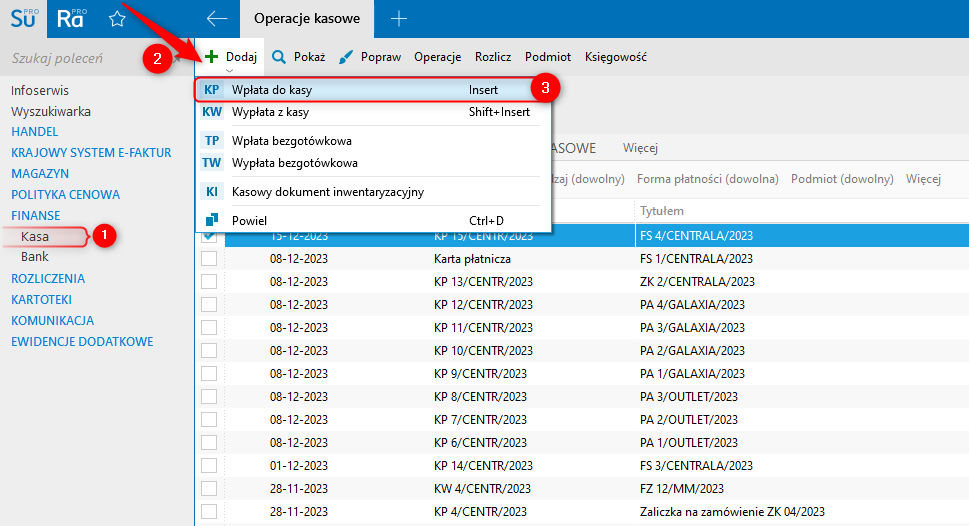
Task: Tick checkbox for row KP 9/CENTR/2023
Action: [209, 373]
